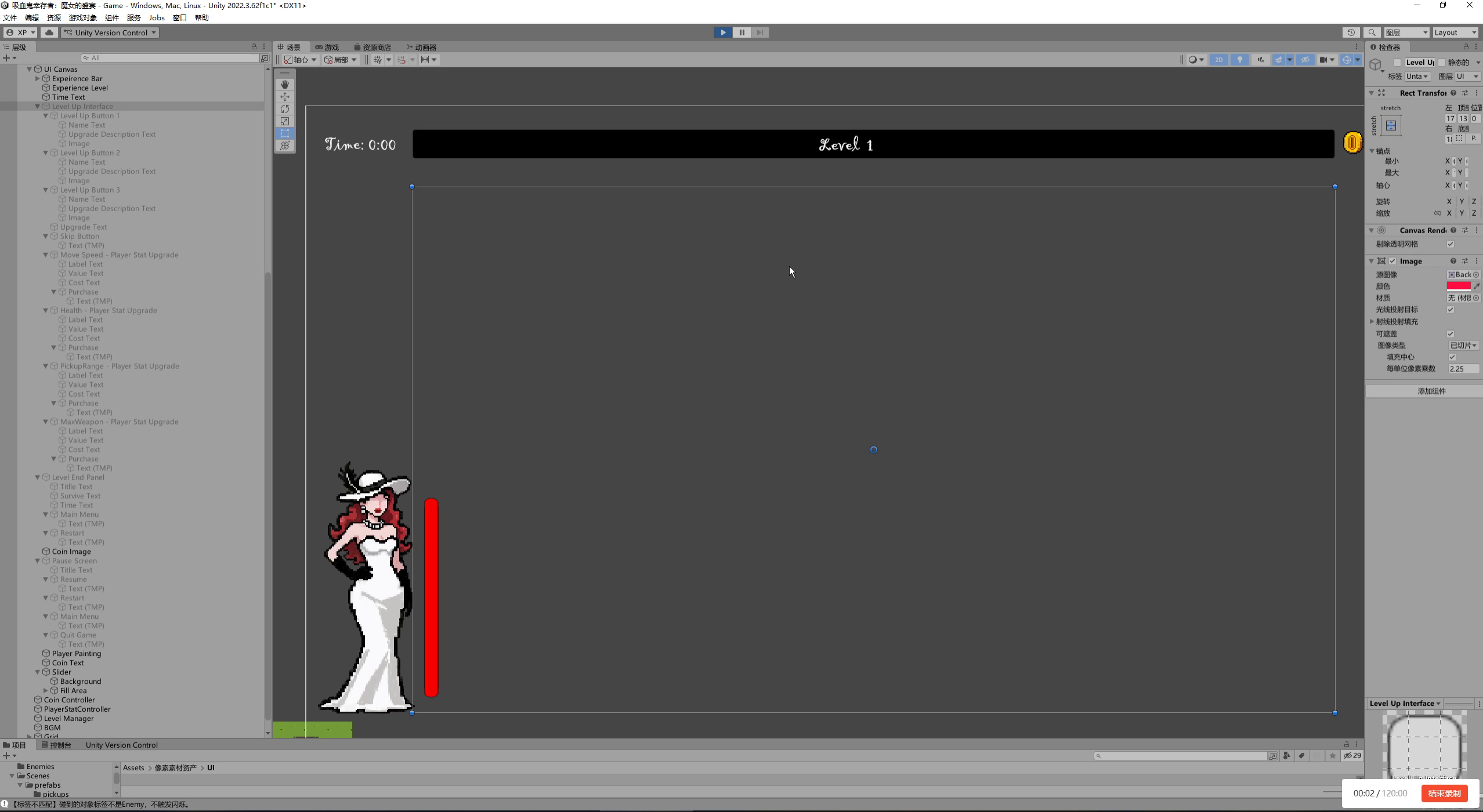The image size is (1483, 812).
Task: Toggle the Fill Center (填充中心) checkbox
Action: [1452, 357]
